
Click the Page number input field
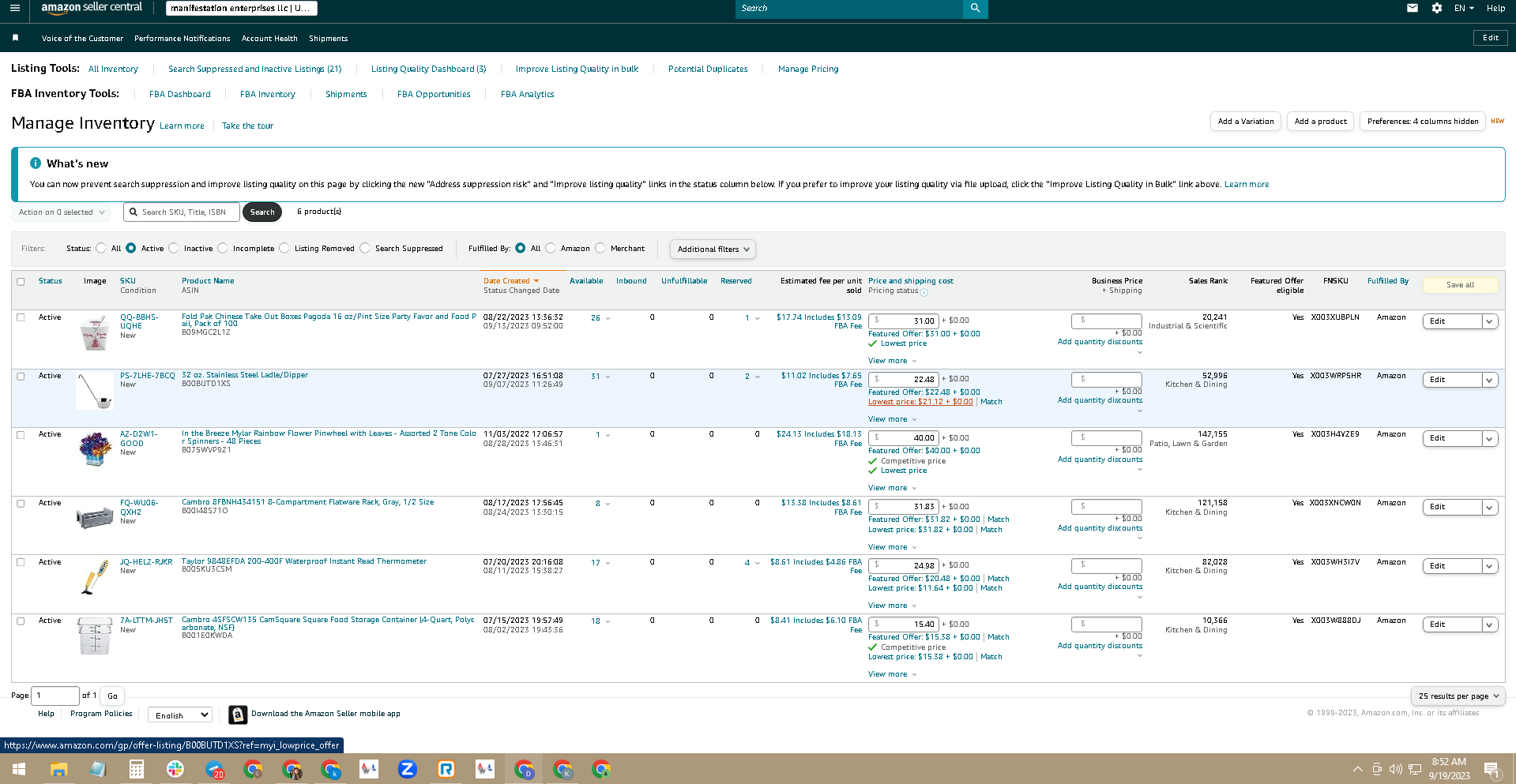[x=55, y=696]
